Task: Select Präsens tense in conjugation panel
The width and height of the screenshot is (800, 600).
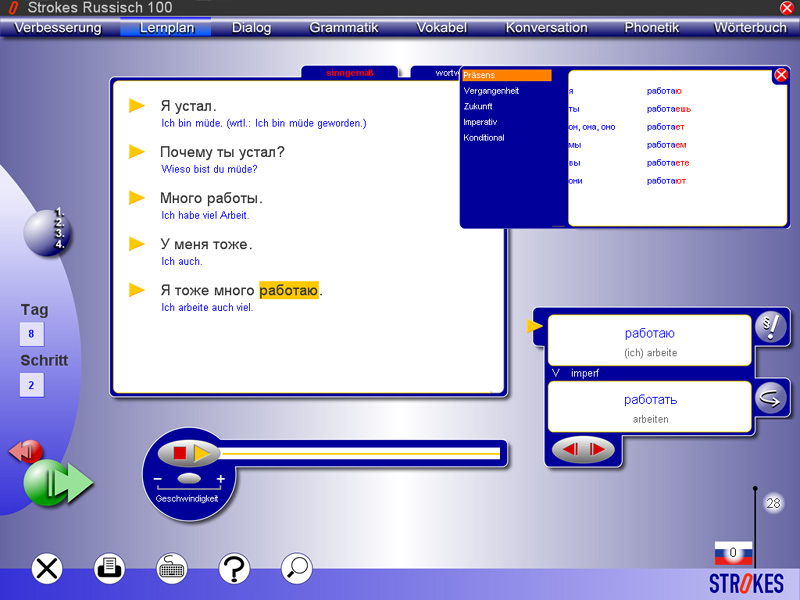Action: [x=507, y=75]
